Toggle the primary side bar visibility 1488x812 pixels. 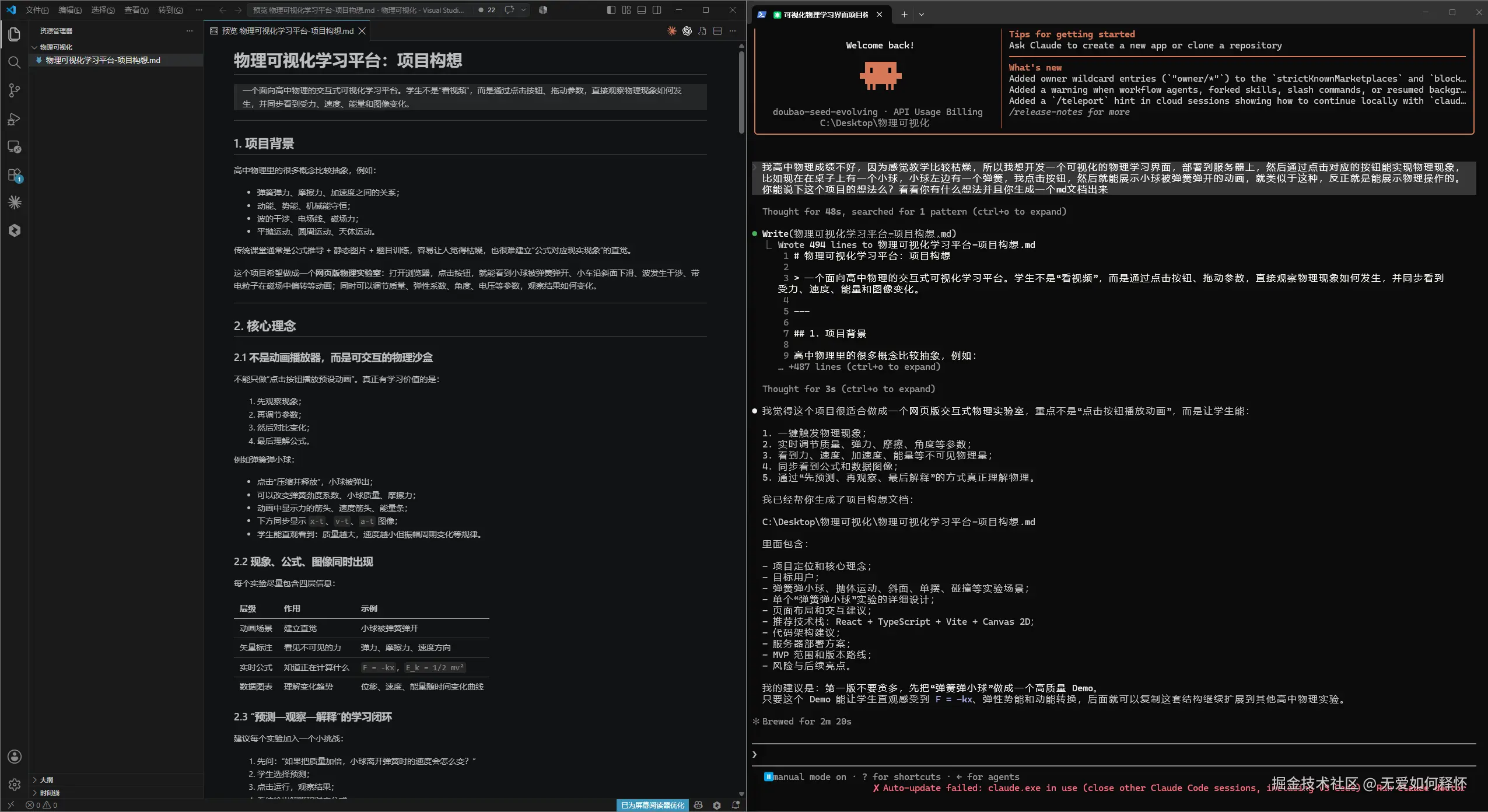(x=611, y=10)
